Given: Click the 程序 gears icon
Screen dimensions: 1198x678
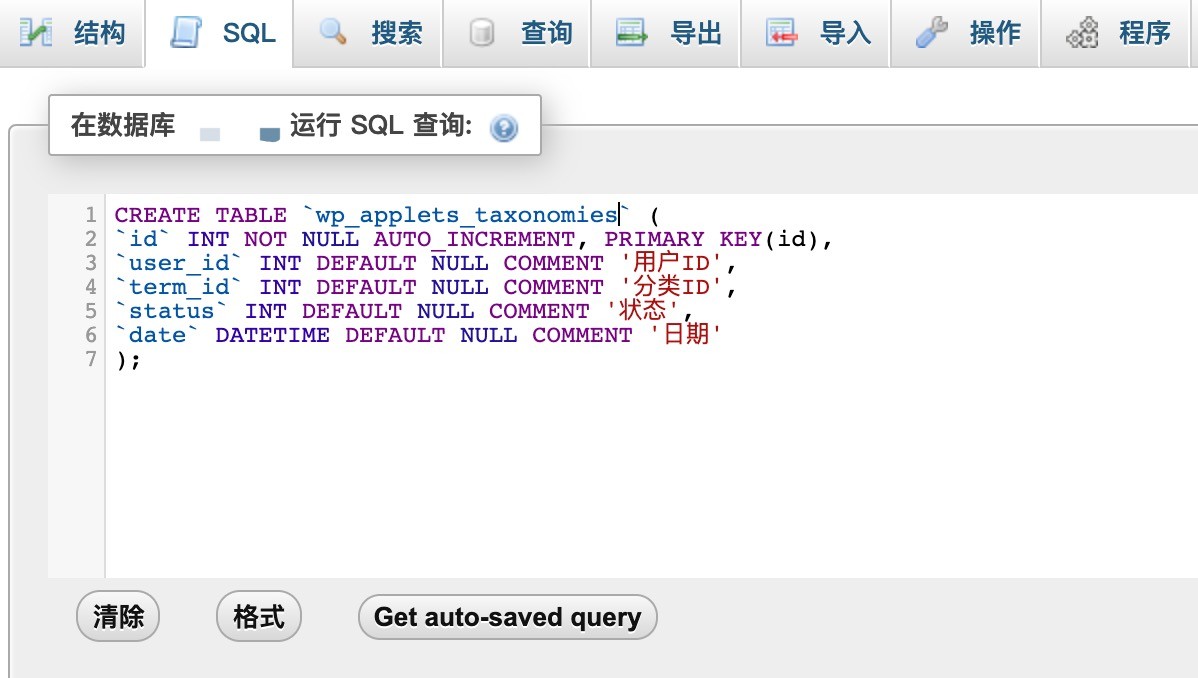Looking at the screenshot, I should pyautogui.click(x=1082, y=33).
